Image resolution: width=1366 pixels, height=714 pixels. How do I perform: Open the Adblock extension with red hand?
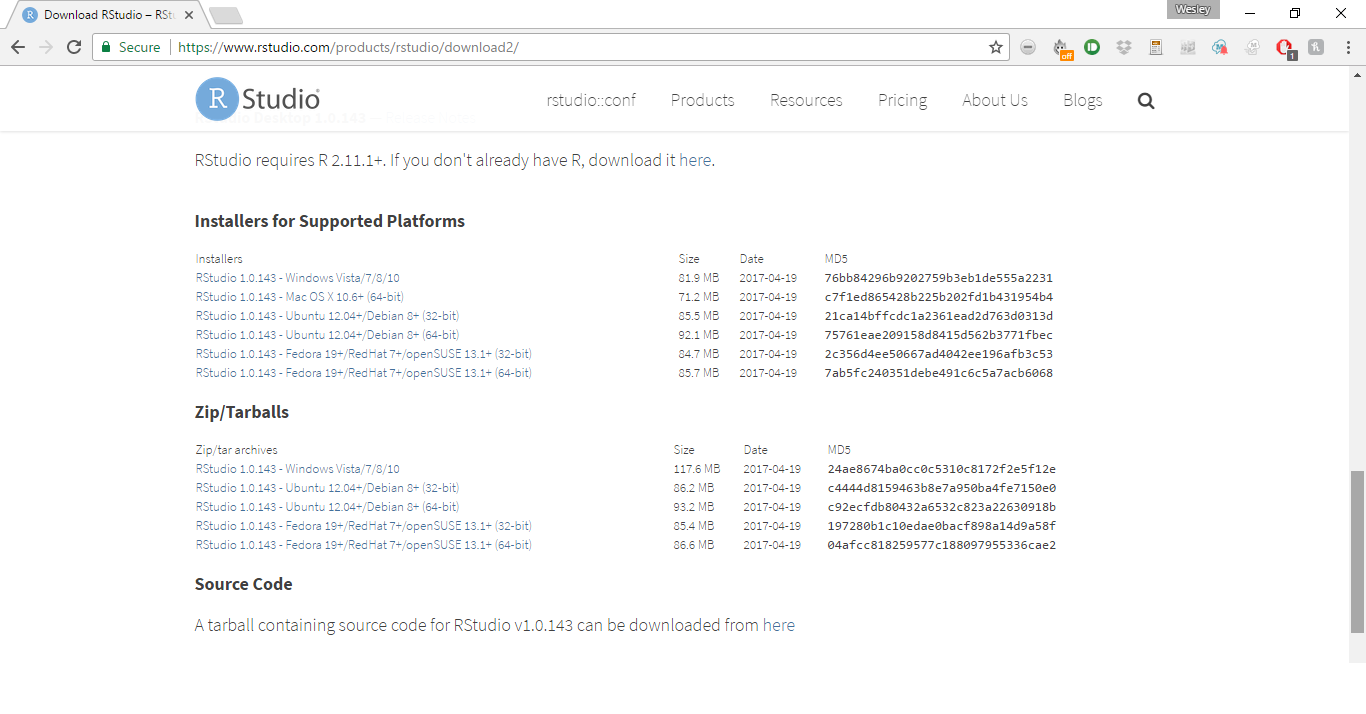1285,47
